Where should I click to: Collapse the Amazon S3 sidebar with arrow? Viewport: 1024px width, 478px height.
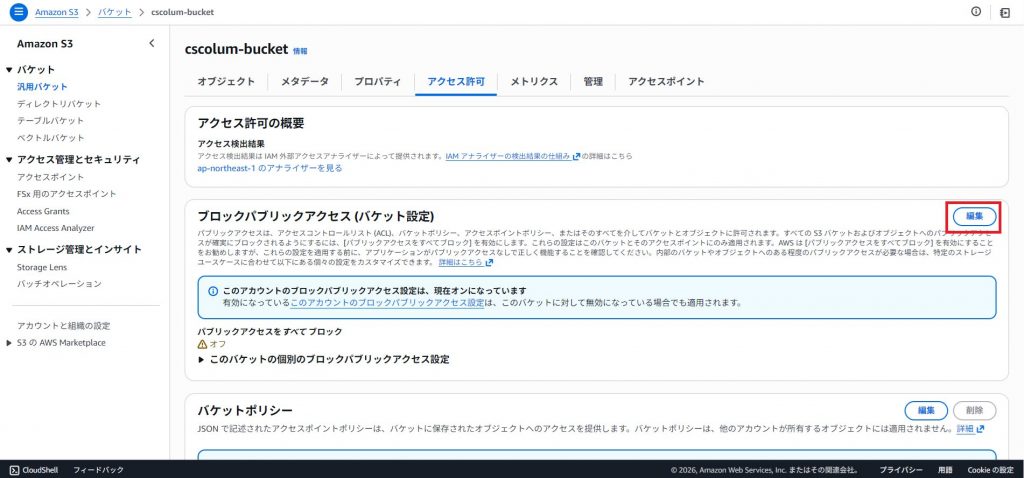[152, 43]
